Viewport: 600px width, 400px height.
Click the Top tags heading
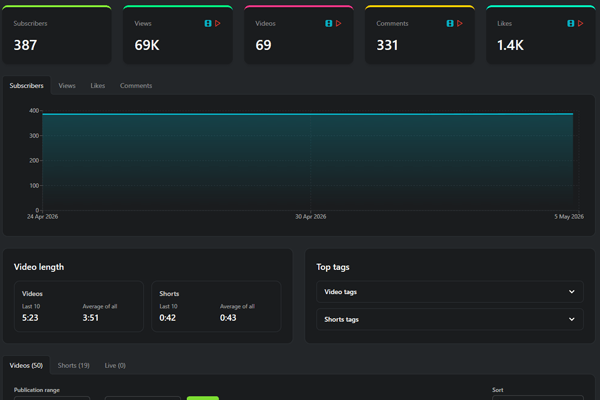[333, 267]
